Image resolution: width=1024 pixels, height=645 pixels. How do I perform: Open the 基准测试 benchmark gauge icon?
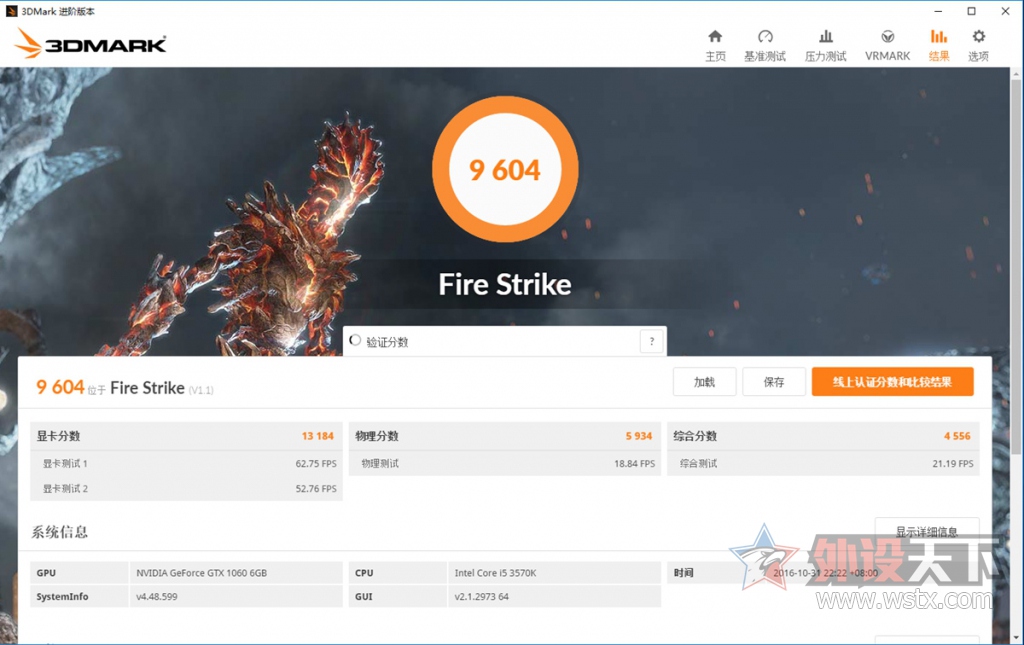pyautogui.click(x=765, y=37)
